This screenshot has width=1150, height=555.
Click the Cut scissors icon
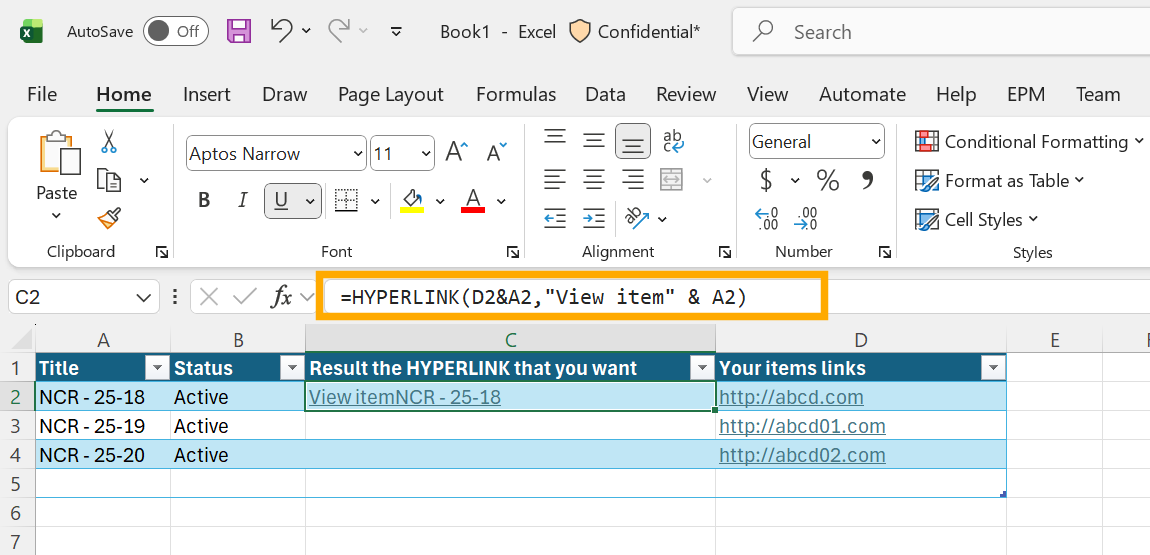pyautogui.click(x=109, y=141)
